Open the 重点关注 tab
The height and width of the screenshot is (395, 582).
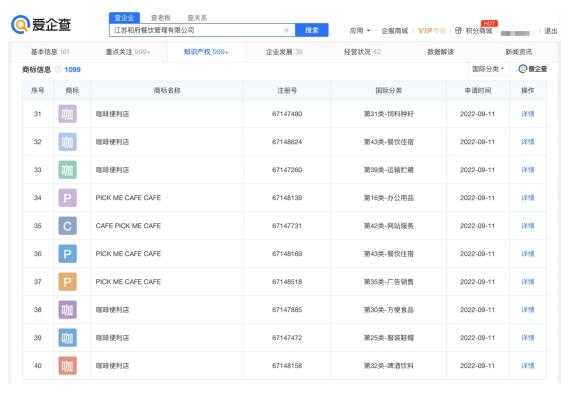click(128, 52)
